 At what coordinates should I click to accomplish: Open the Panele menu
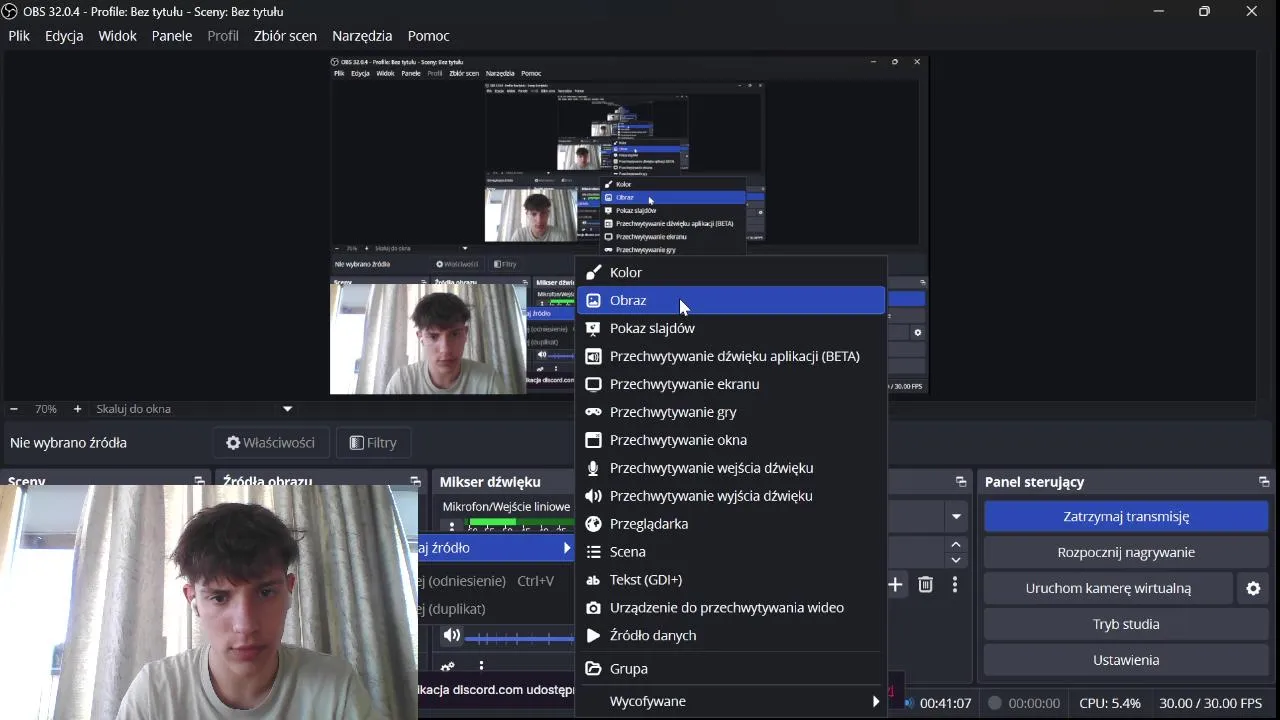172,36
